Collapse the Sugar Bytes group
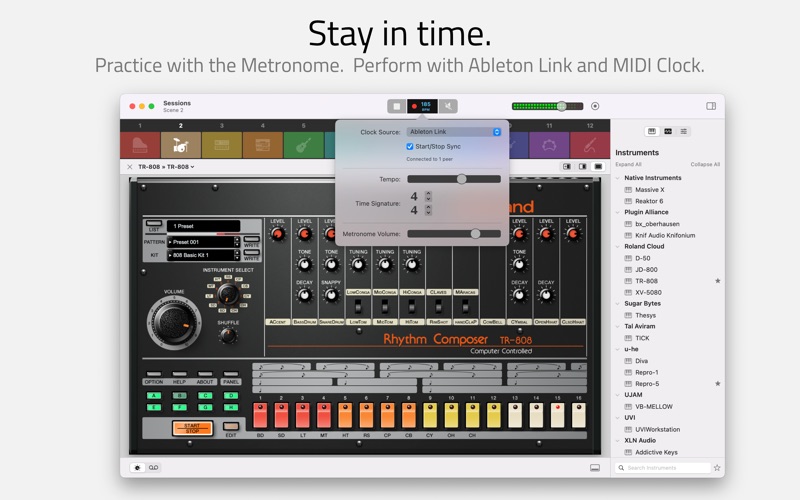800x500 pixels. (x=618, y=304)
